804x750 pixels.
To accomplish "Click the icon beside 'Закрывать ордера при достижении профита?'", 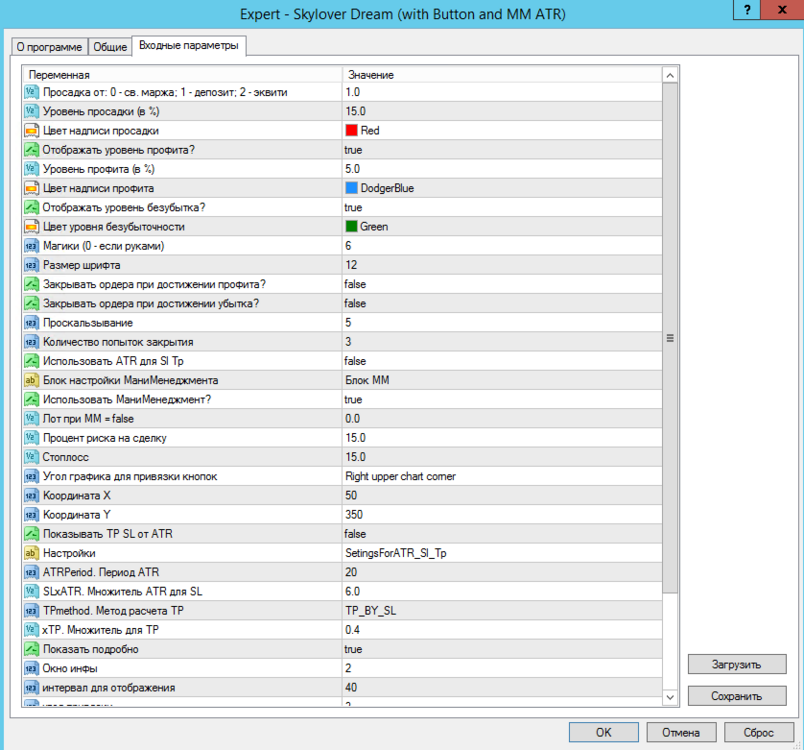I will 31,284.
